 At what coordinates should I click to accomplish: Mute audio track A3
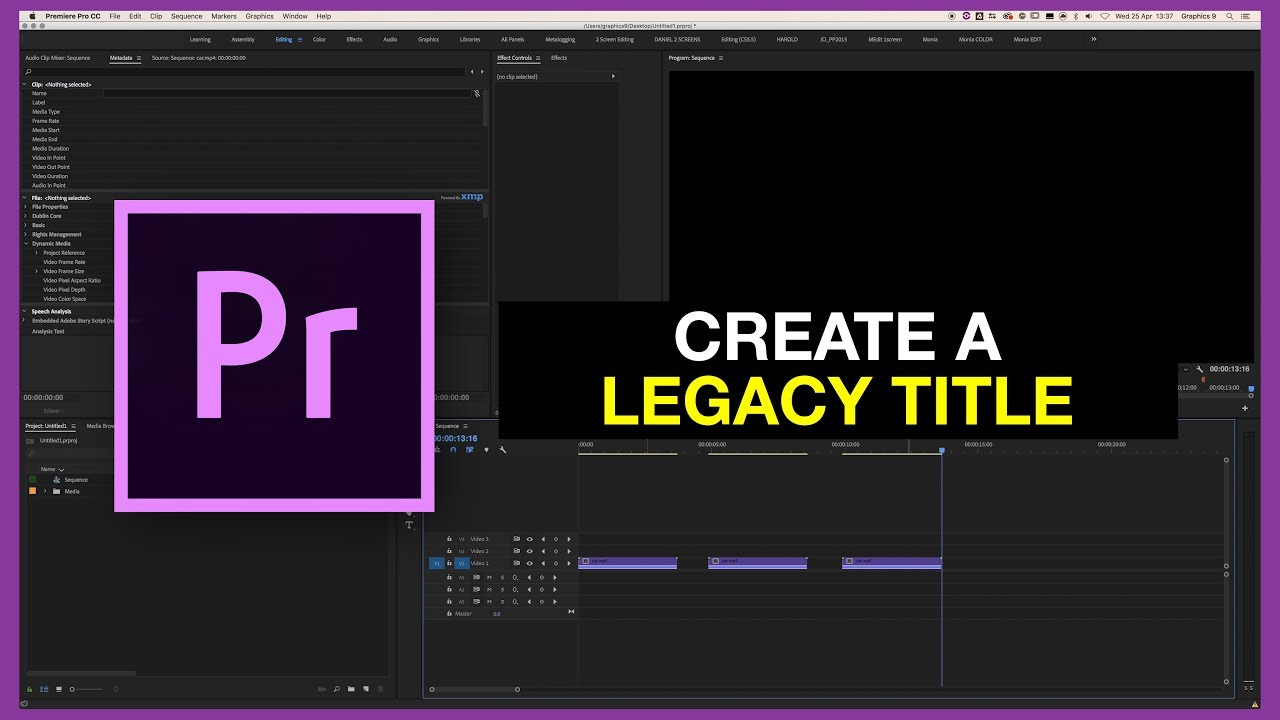[x=489, y=601]
